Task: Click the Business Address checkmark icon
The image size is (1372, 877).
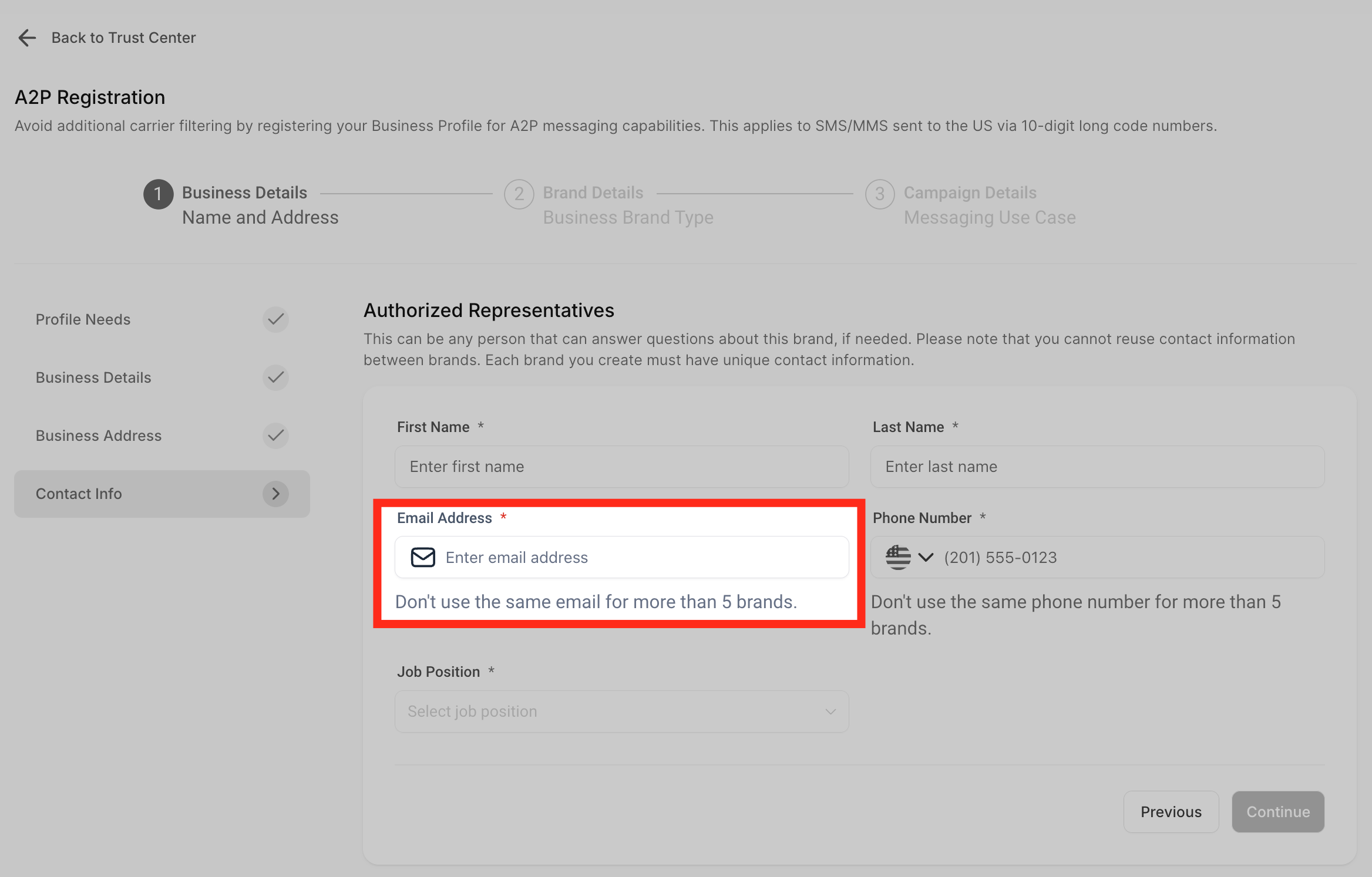Action: click(275, 436)
